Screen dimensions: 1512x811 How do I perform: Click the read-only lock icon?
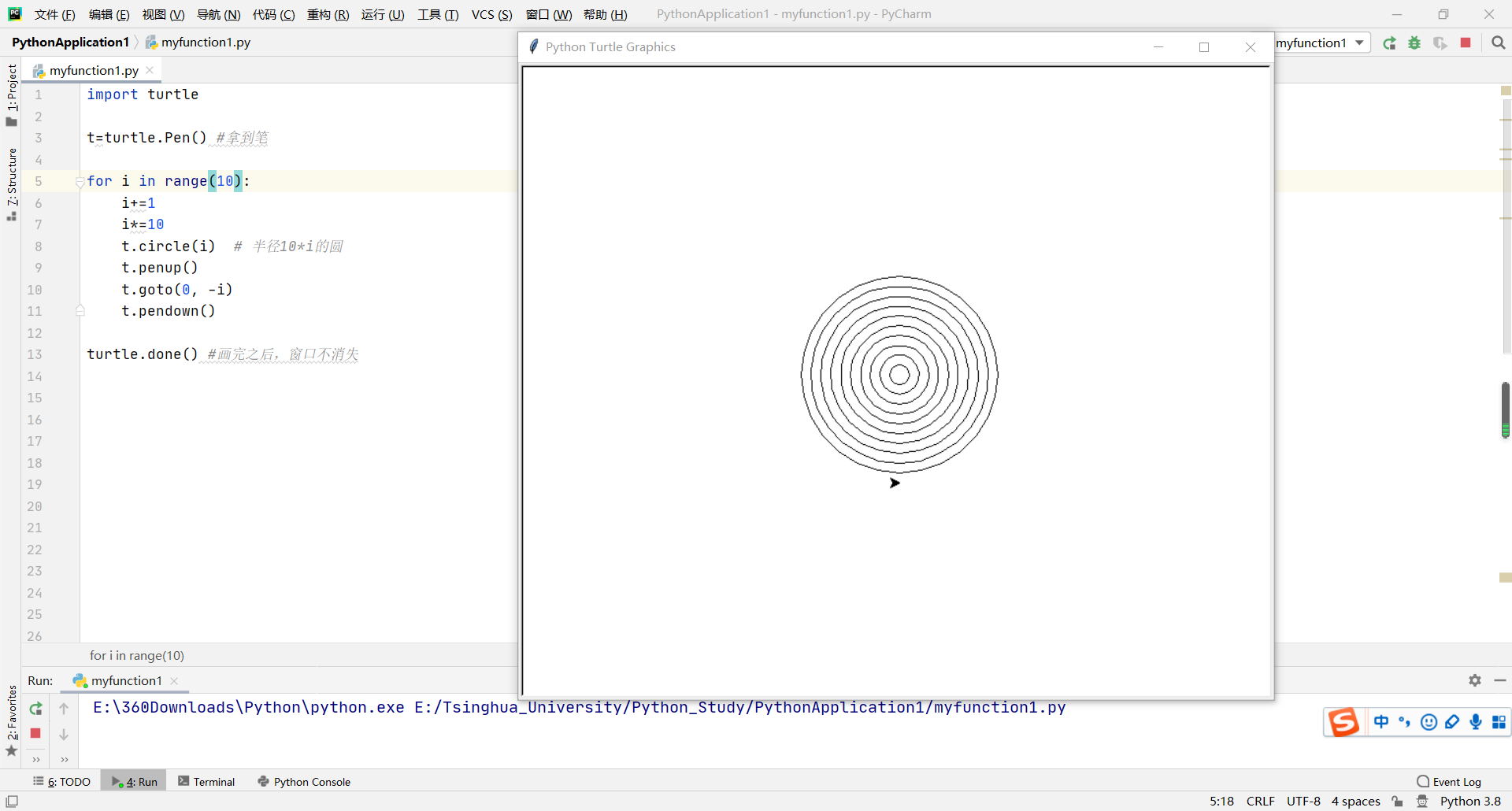pos(1398,801)
